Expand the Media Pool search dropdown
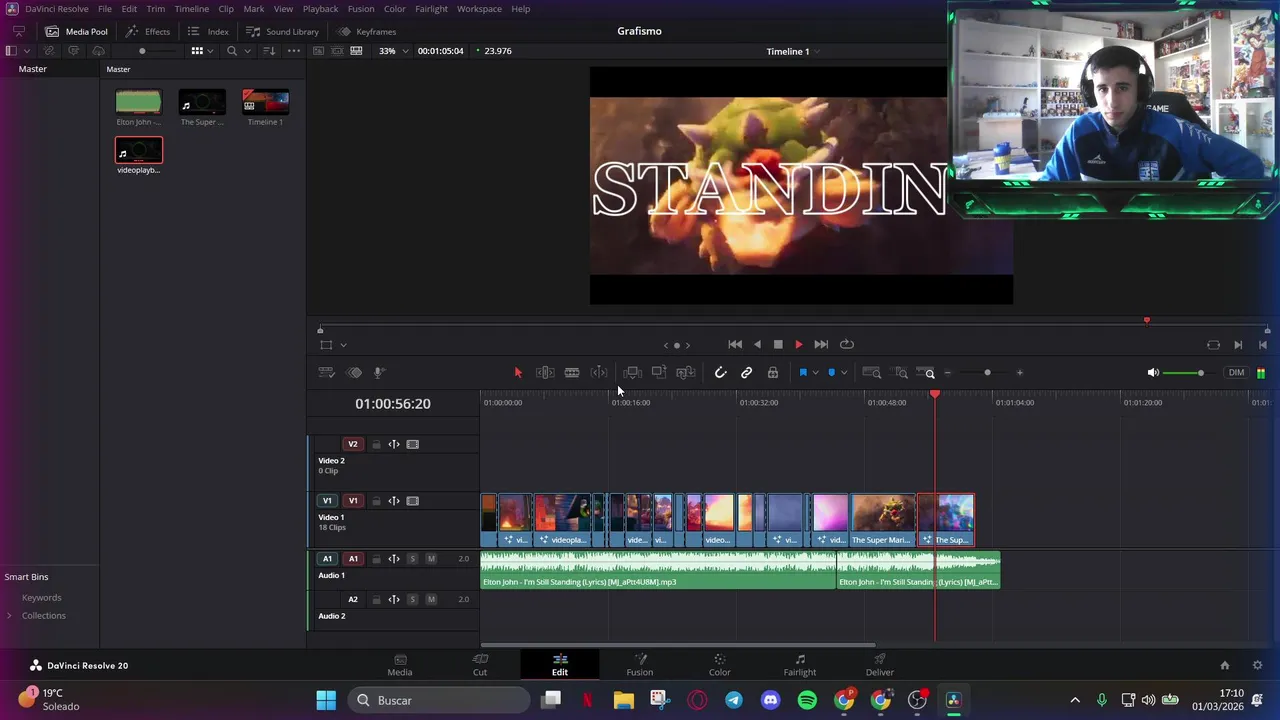The width and height of the screenshot is (1280, 720). (x=248, y=51)
